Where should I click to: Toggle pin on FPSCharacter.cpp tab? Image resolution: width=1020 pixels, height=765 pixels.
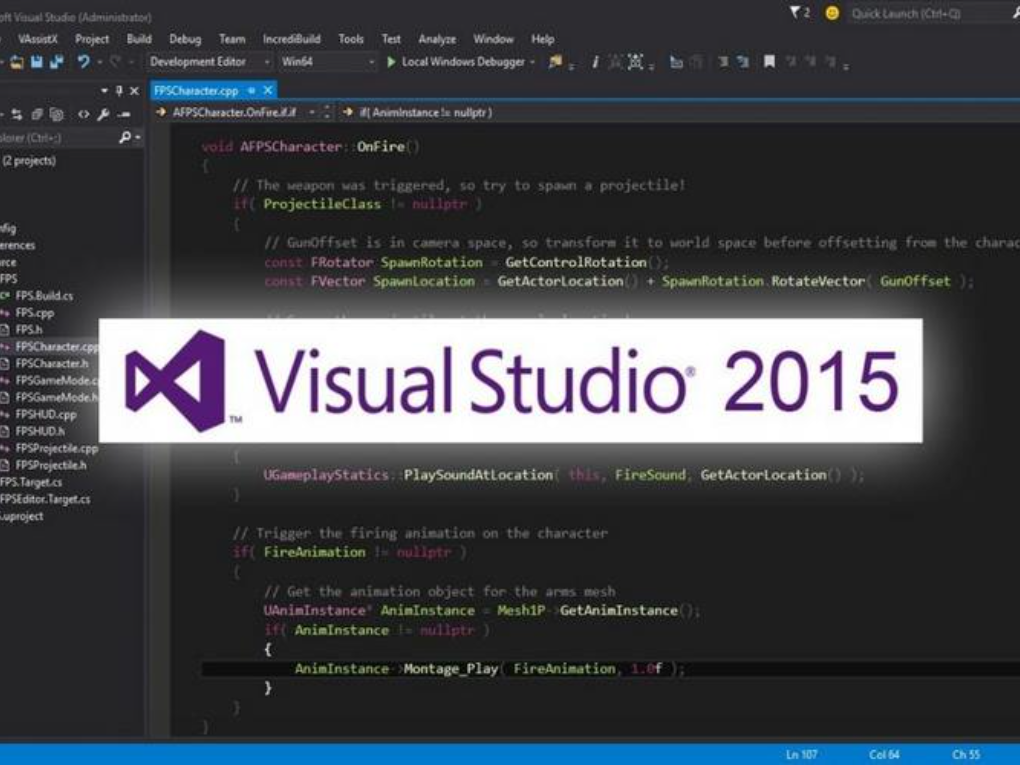pyautogui.click(x=252, y=91)
